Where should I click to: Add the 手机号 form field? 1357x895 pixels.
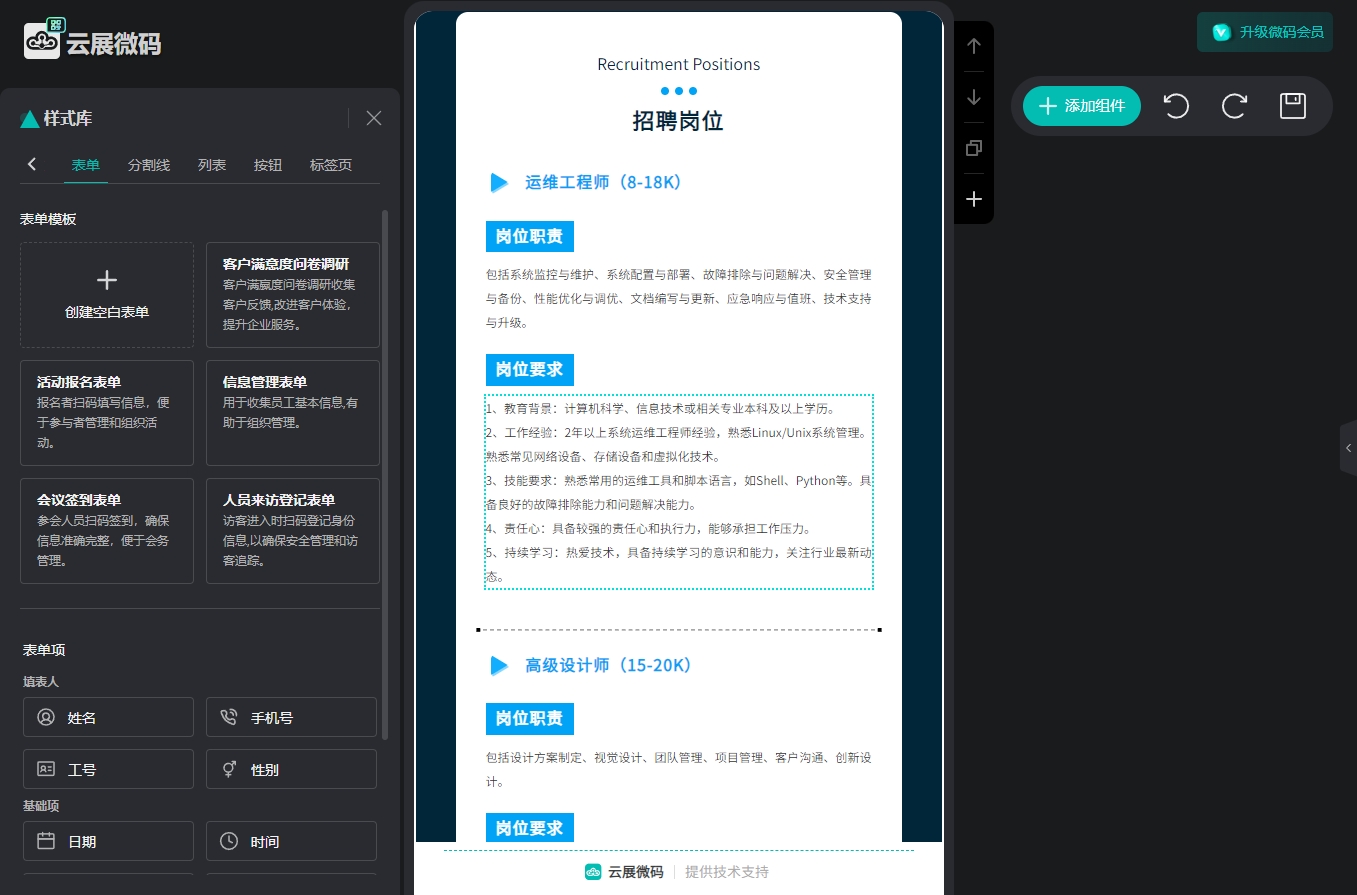[x=291, y=717]
